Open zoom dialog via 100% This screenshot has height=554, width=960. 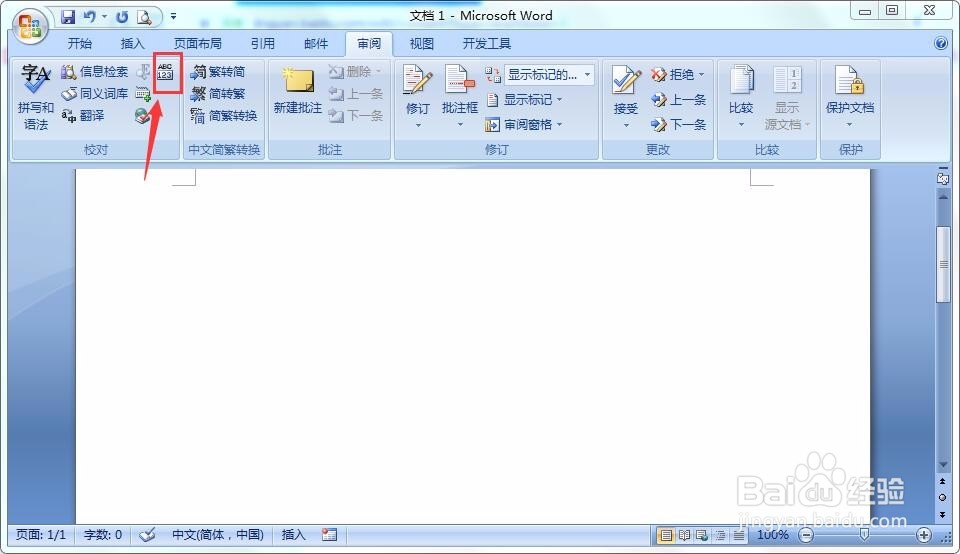[x=773, y=535]
